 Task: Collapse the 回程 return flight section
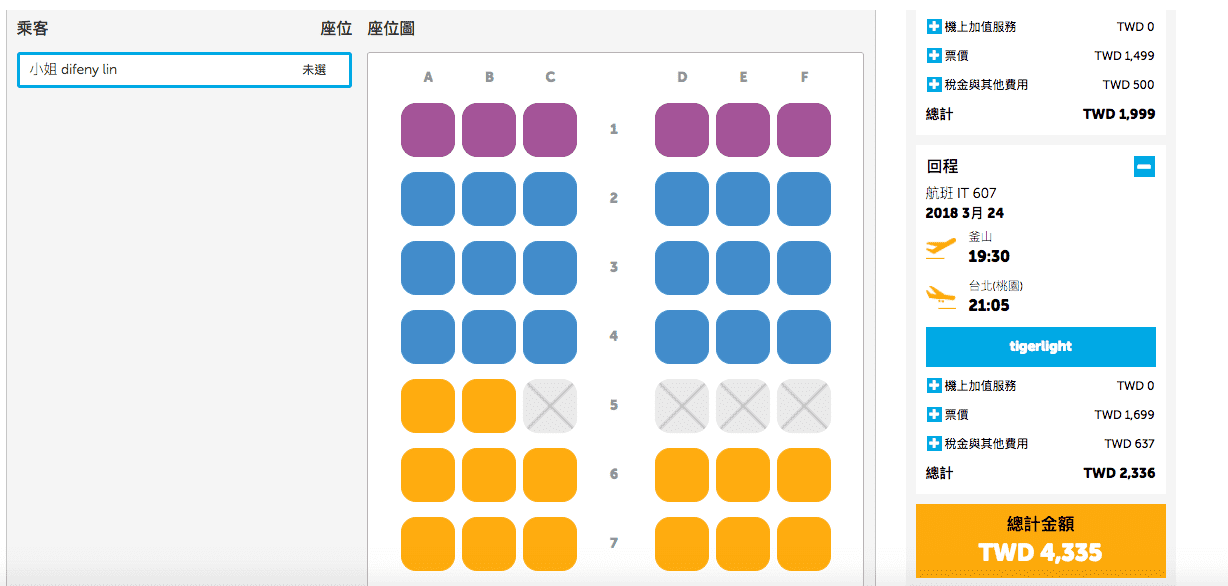click(x=1145, y=167)
